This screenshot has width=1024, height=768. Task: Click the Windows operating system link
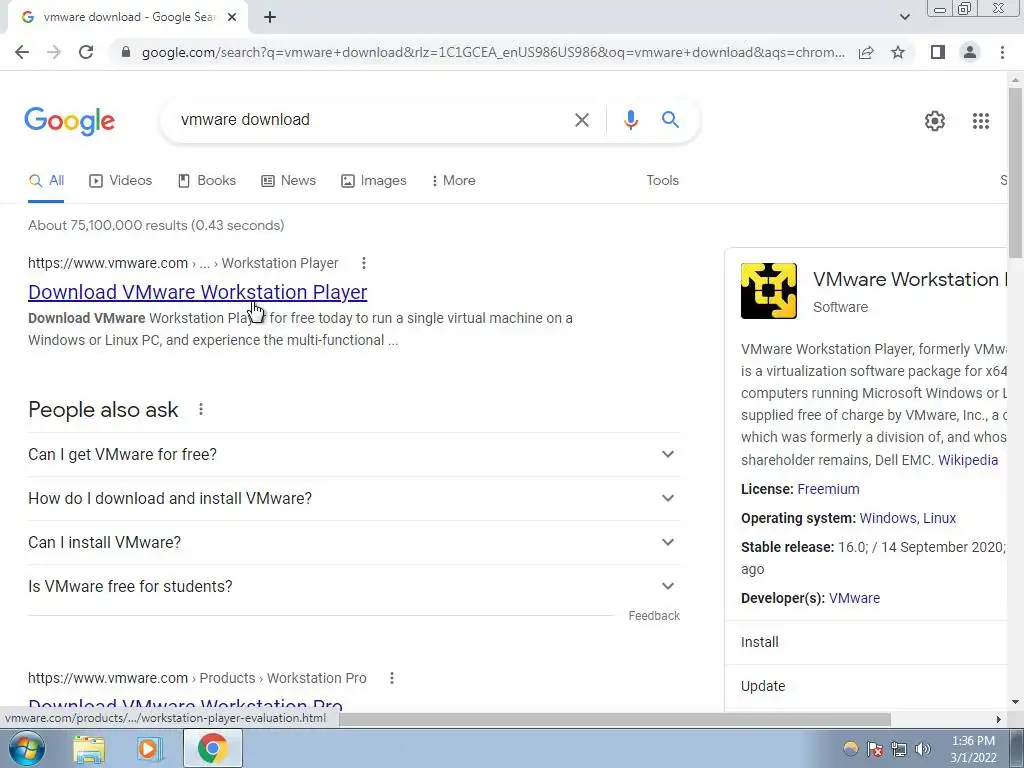(x=888, y=518)
